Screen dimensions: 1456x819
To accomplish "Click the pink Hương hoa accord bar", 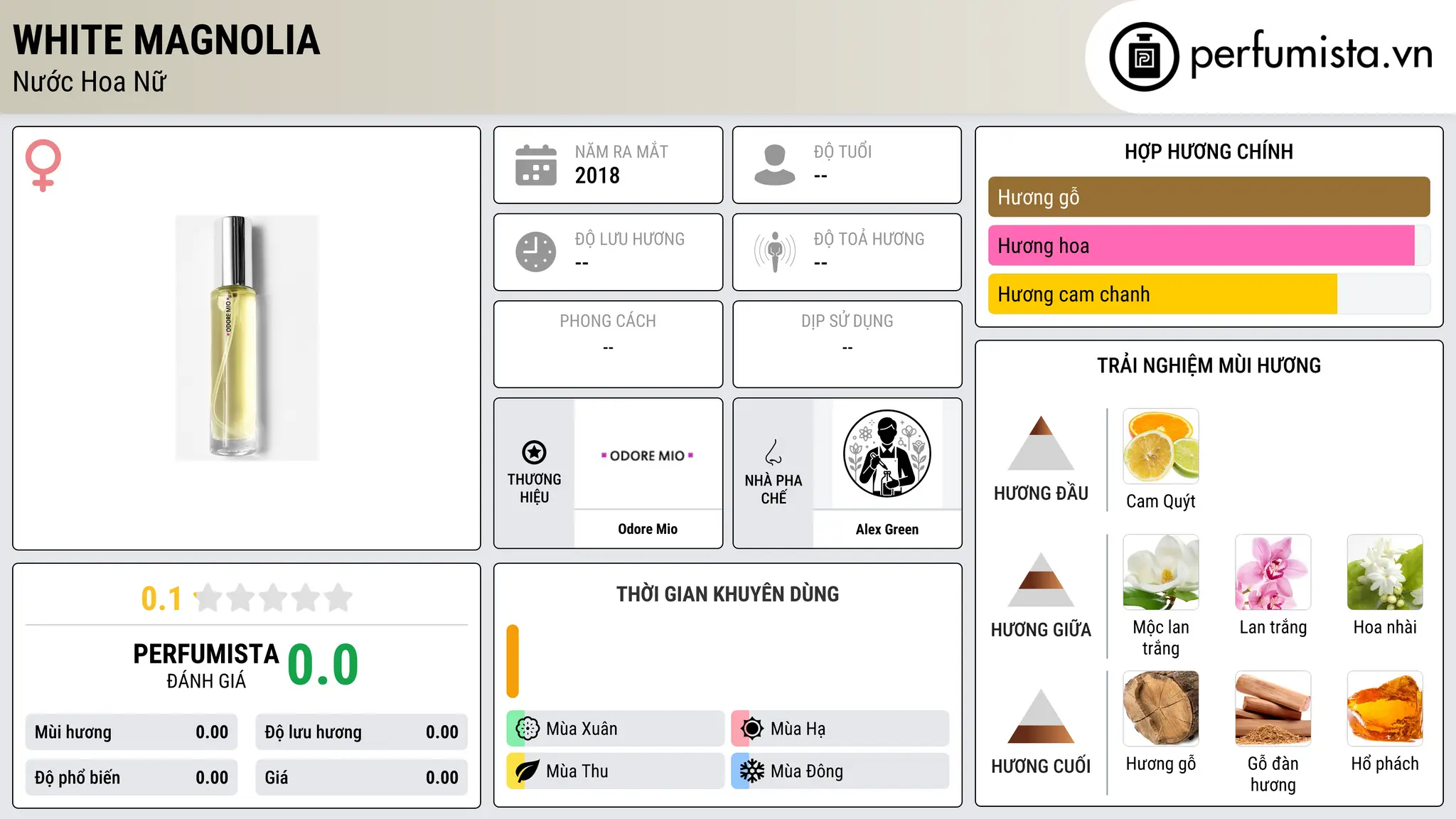I will (x=1201, y=245).
